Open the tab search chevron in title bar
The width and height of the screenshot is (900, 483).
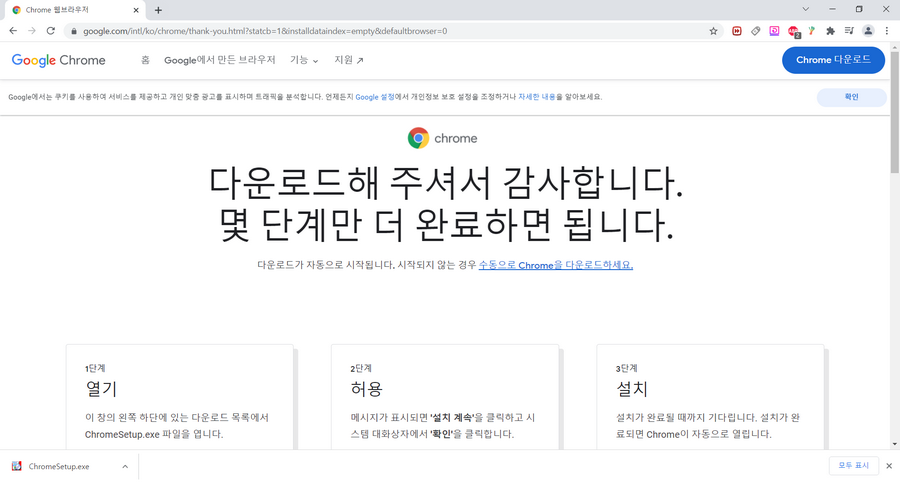coord(805,9)
